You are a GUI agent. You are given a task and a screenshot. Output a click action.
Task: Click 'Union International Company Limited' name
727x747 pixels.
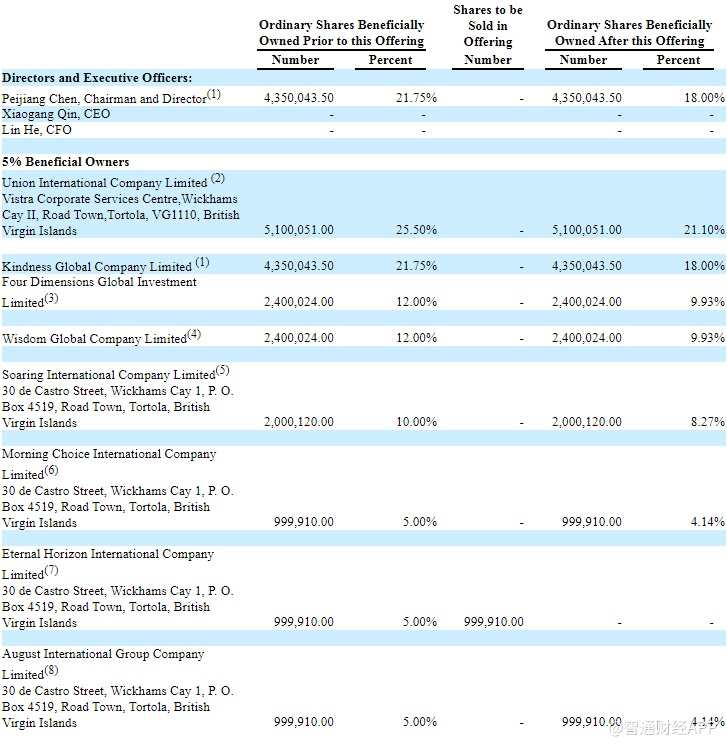104,183
